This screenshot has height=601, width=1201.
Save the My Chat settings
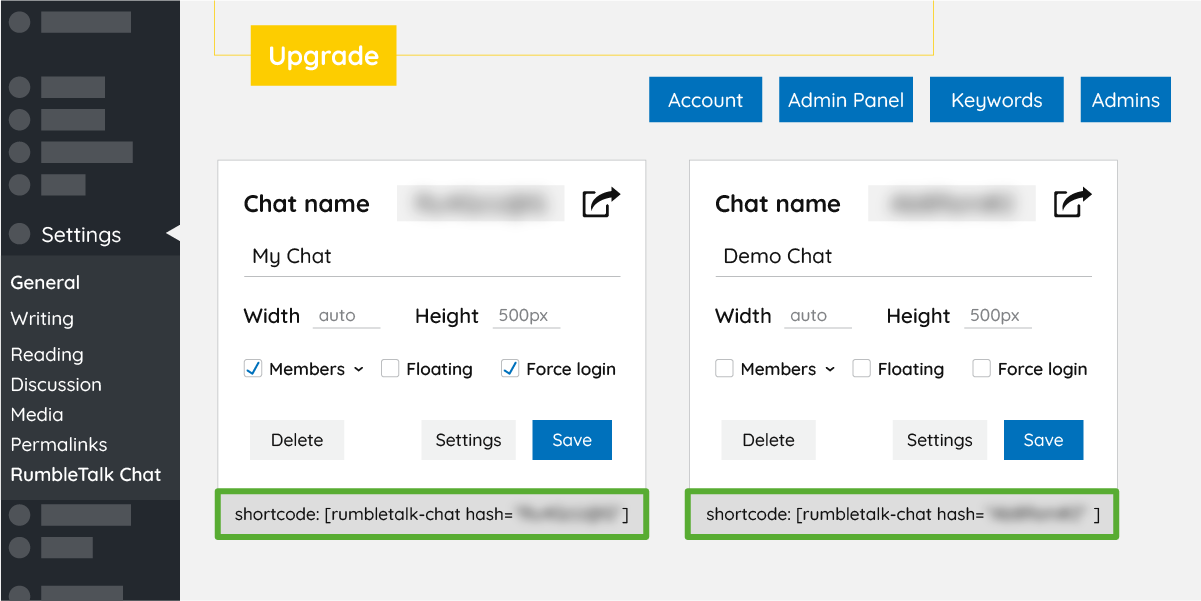(571, 439)
